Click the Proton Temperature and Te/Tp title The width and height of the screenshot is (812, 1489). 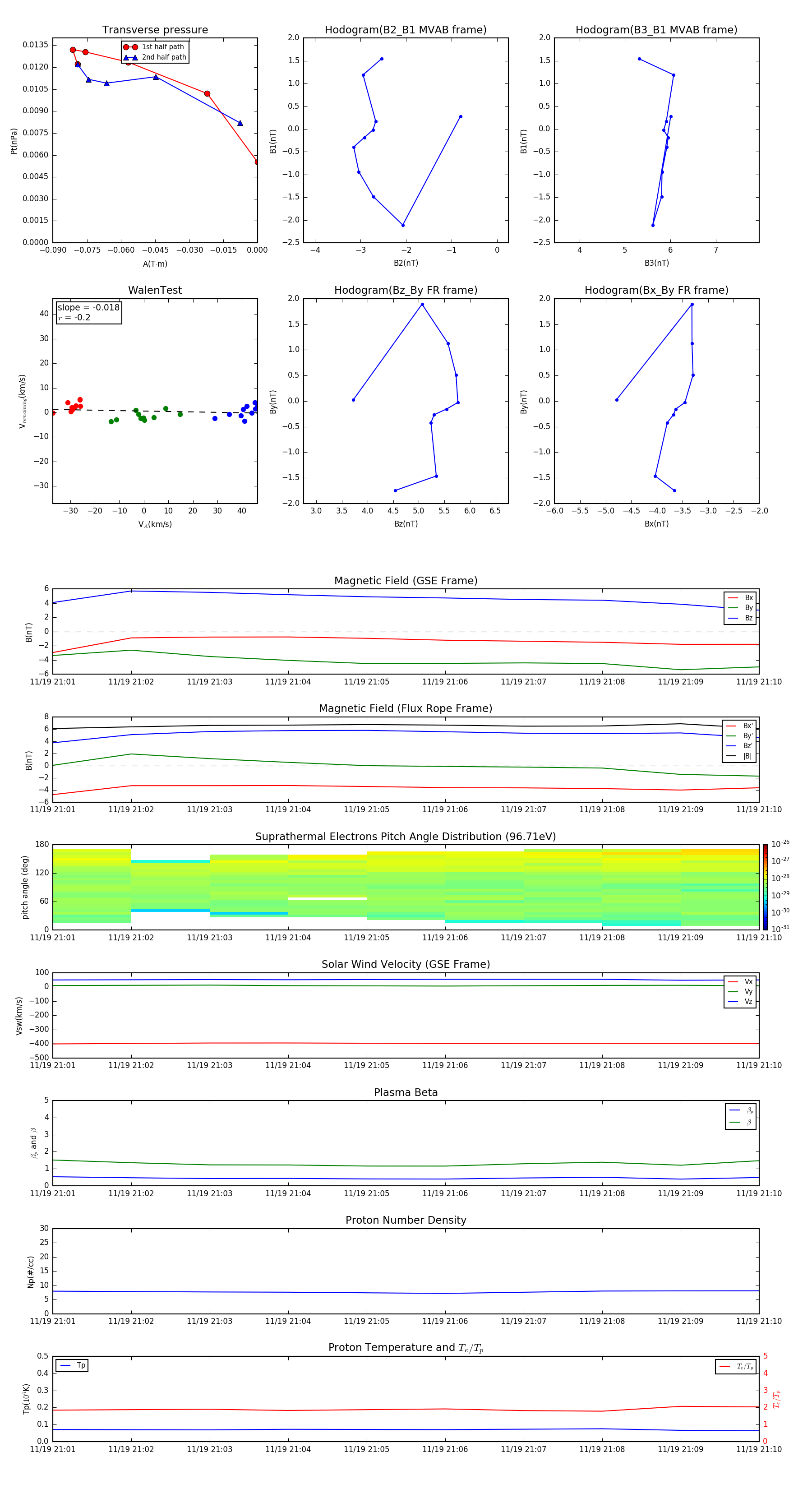[x=406, y=1348]
